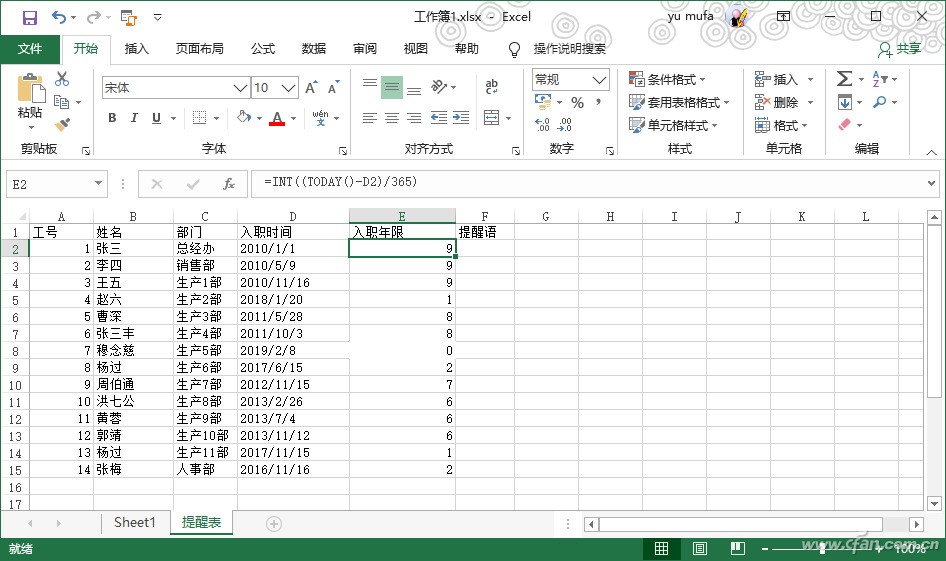
Task: Click the Merge and Center icon
Action: pyautogui.click(x=491, y=118)
